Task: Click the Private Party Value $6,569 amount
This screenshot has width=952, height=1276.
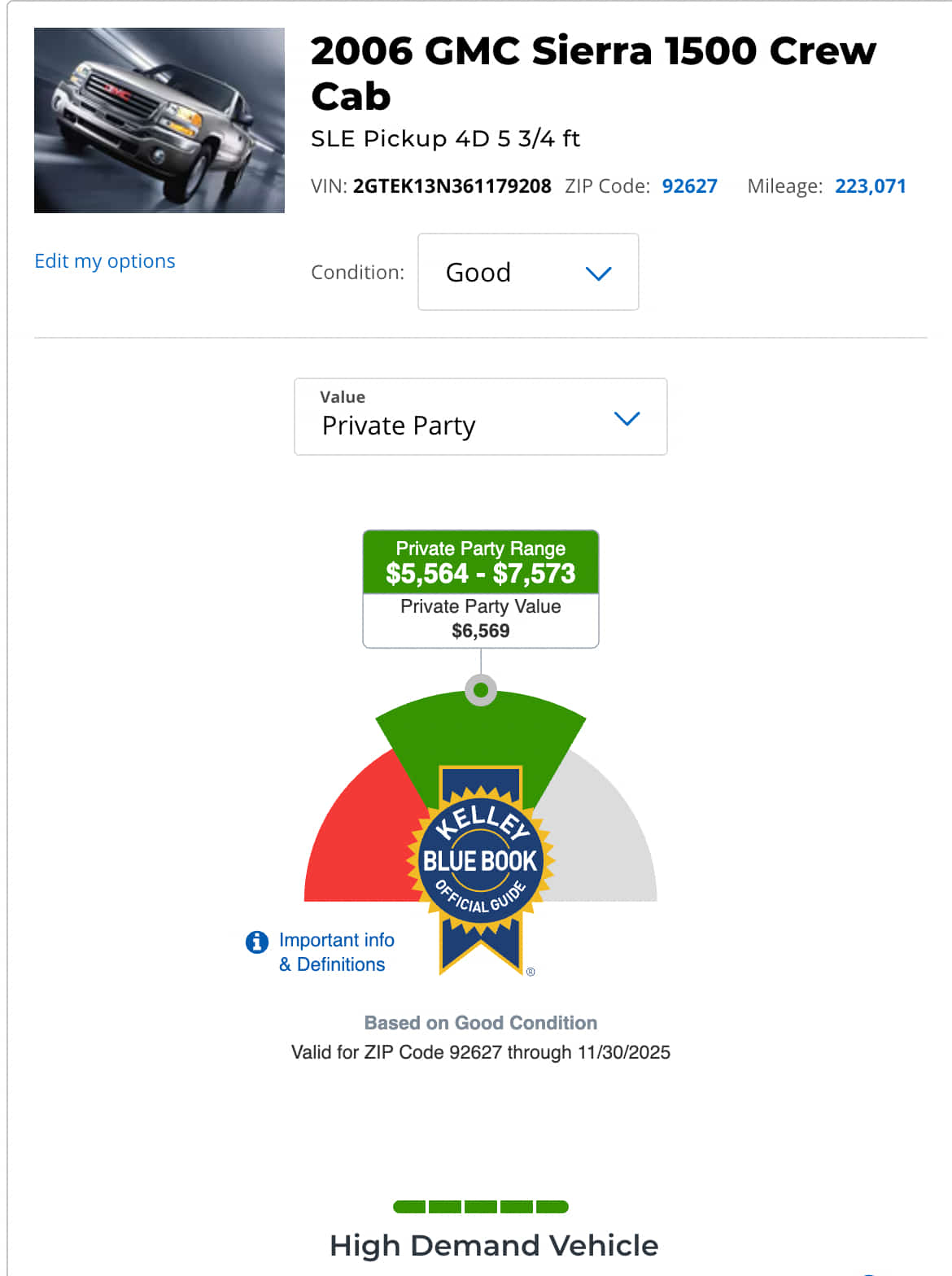Action: [481, 631]
